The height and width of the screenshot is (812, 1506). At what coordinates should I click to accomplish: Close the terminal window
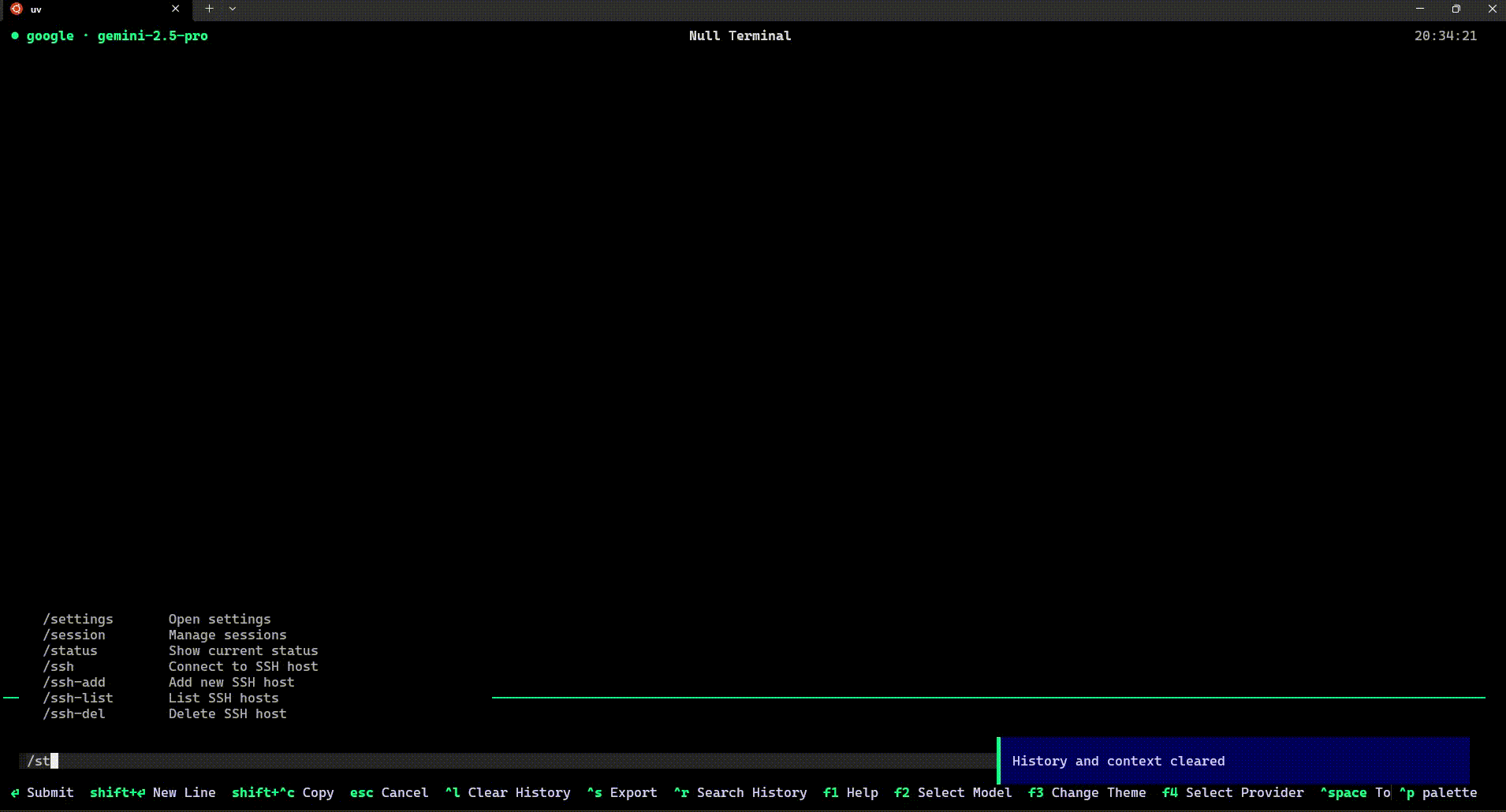tap(1492, 9)
